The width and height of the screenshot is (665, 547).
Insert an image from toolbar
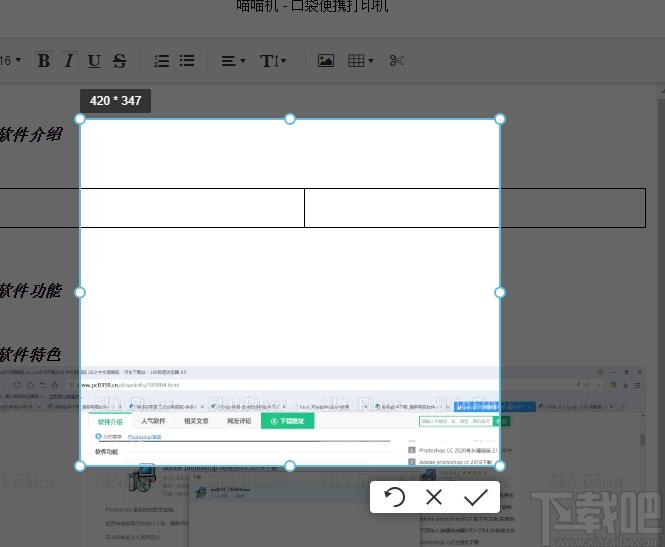[326, 61]
